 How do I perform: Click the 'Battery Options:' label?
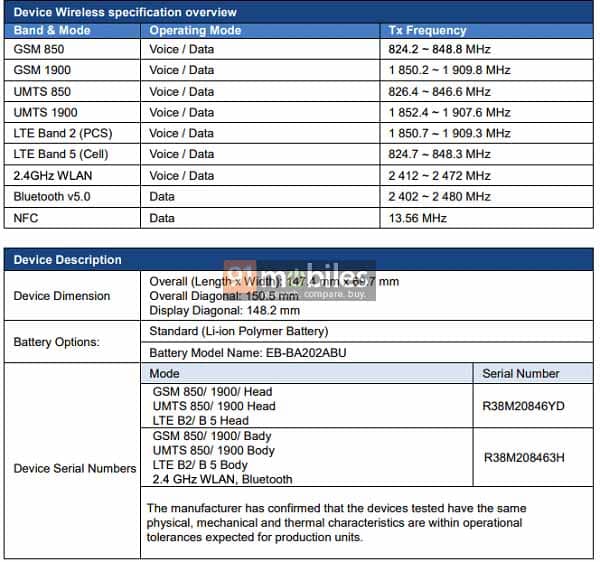pos(56,342)
